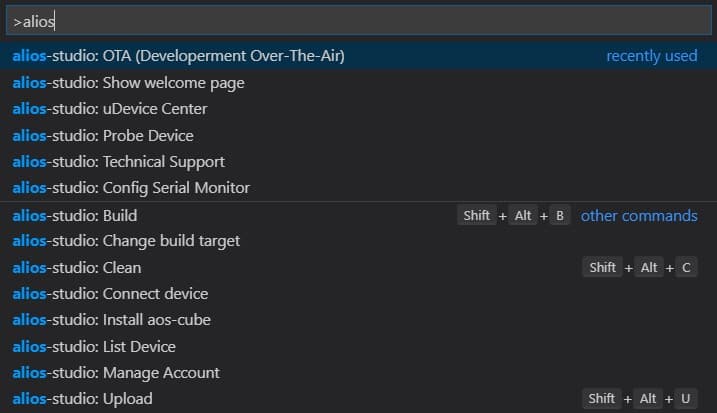Choose alios-studio Connect device command
Screen dimensions: 717x413
pyautogui.click(x=110, y=293)
